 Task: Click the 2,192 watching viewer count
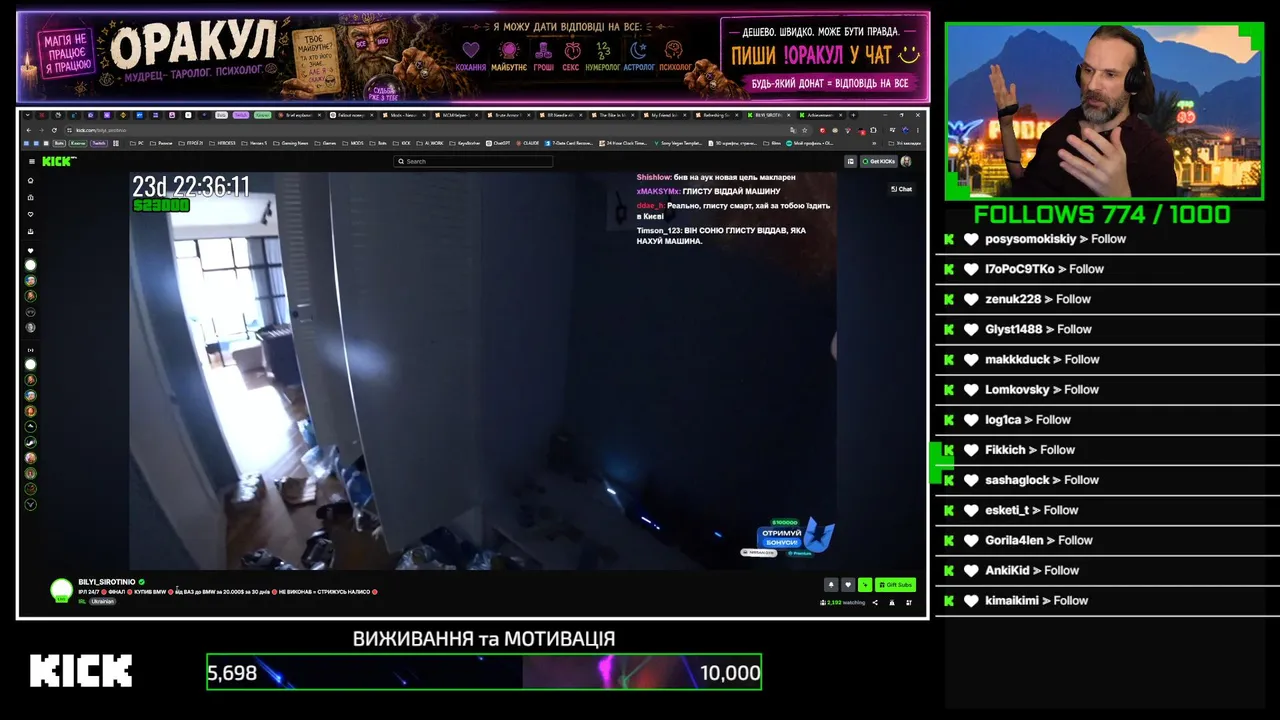843,603
